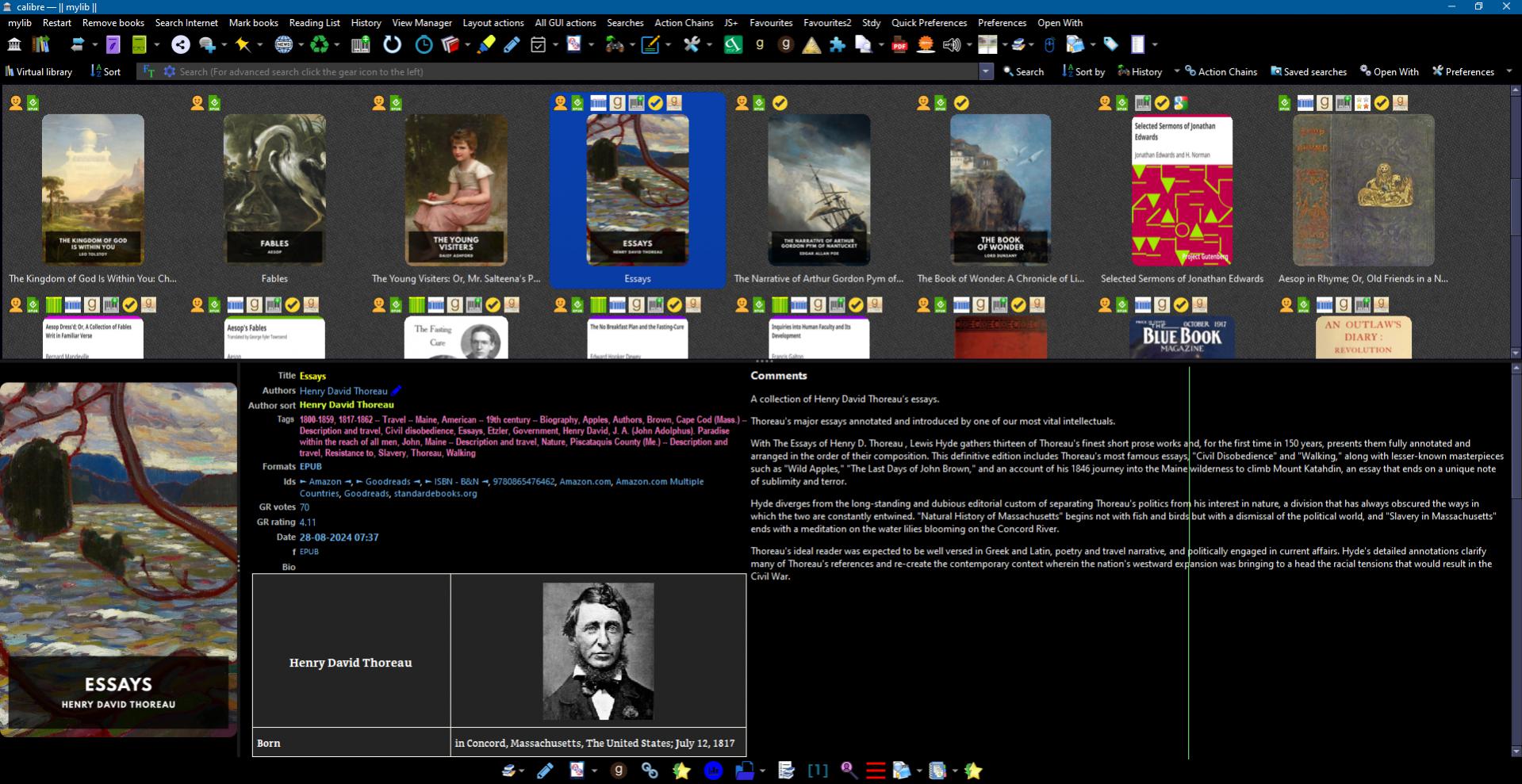Click the Henry David Thoreau portrait photo
Screen dimensions: 1522x784
pos(598,651)
